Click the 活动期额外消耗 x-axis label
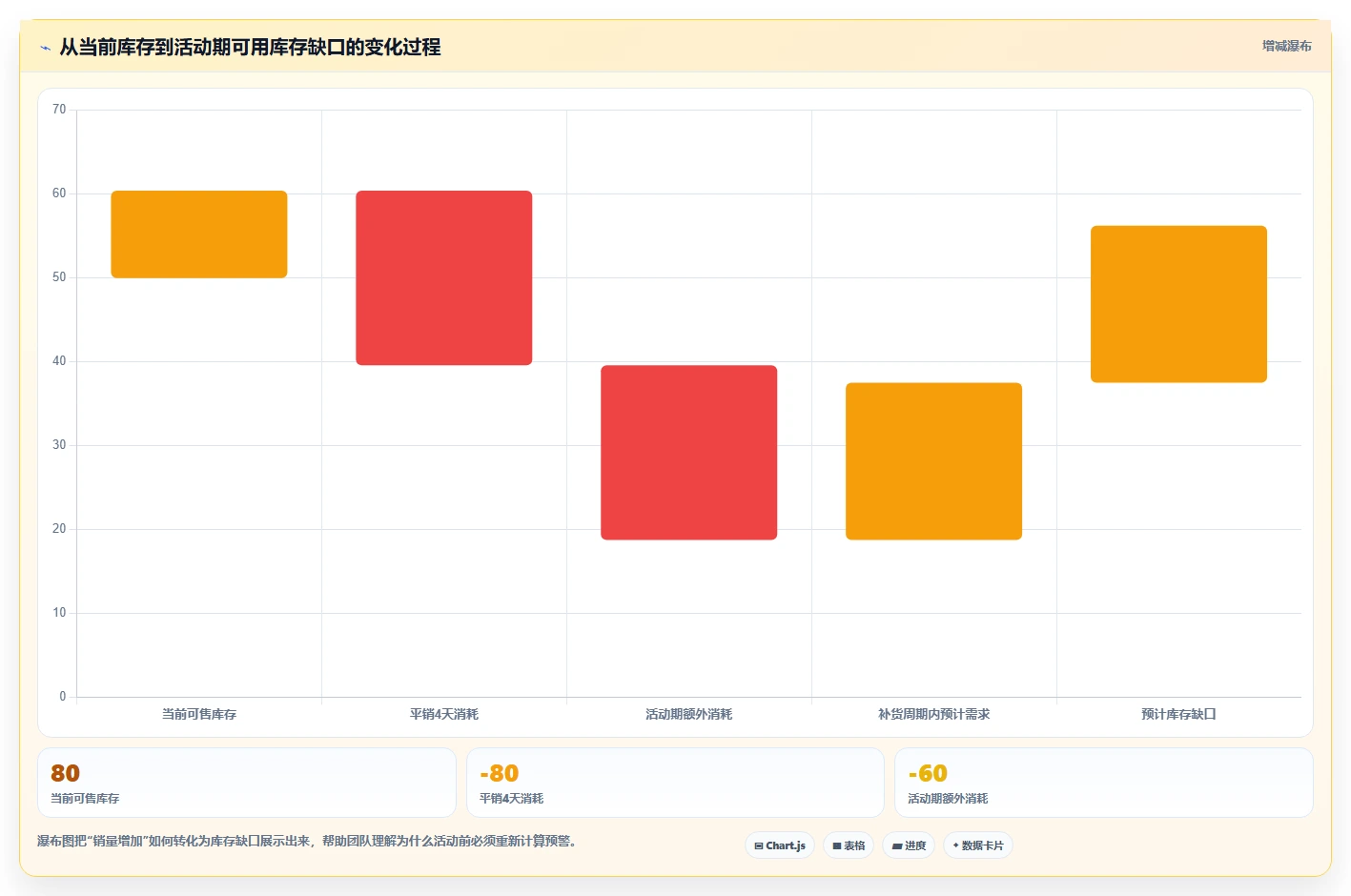 [x=689, y=714]
